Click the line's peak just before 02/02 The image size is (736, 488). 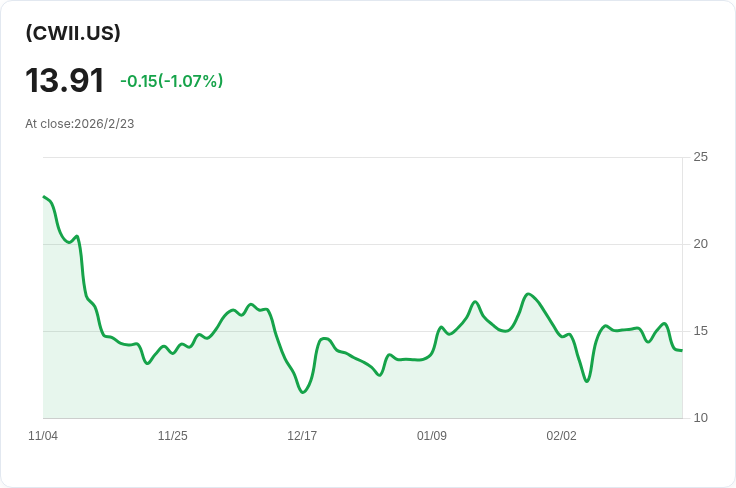(x=528, y=294)
